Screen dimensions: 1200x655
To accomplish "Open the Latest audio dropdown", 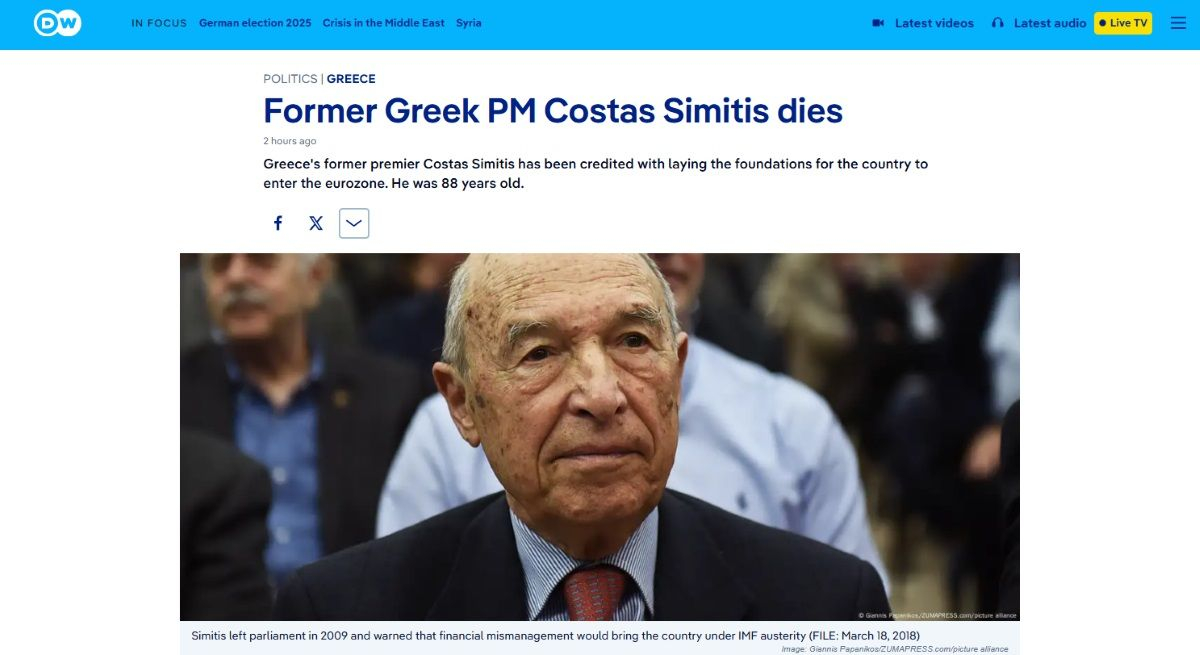I will pyautogui.click(x=1046, y=22).
